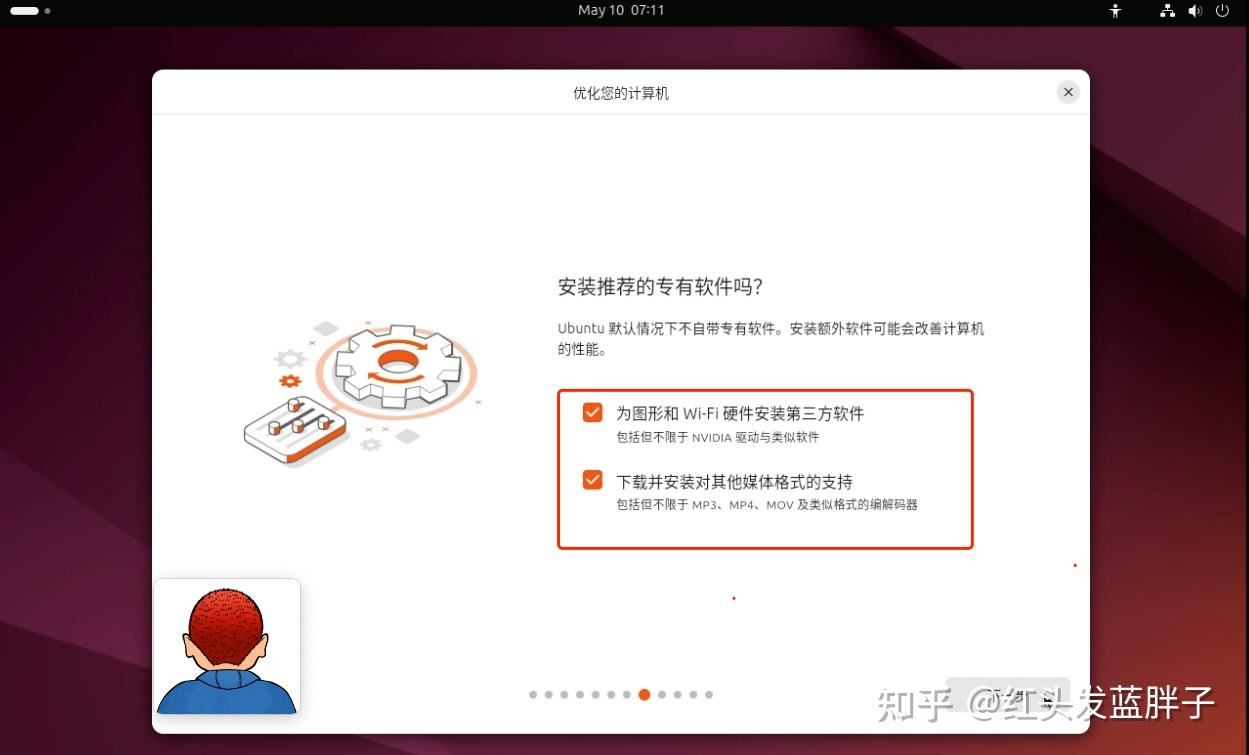Select the first page indicator dot
The width and height of the screenshot is (1249, 755).
pos(533,694)
